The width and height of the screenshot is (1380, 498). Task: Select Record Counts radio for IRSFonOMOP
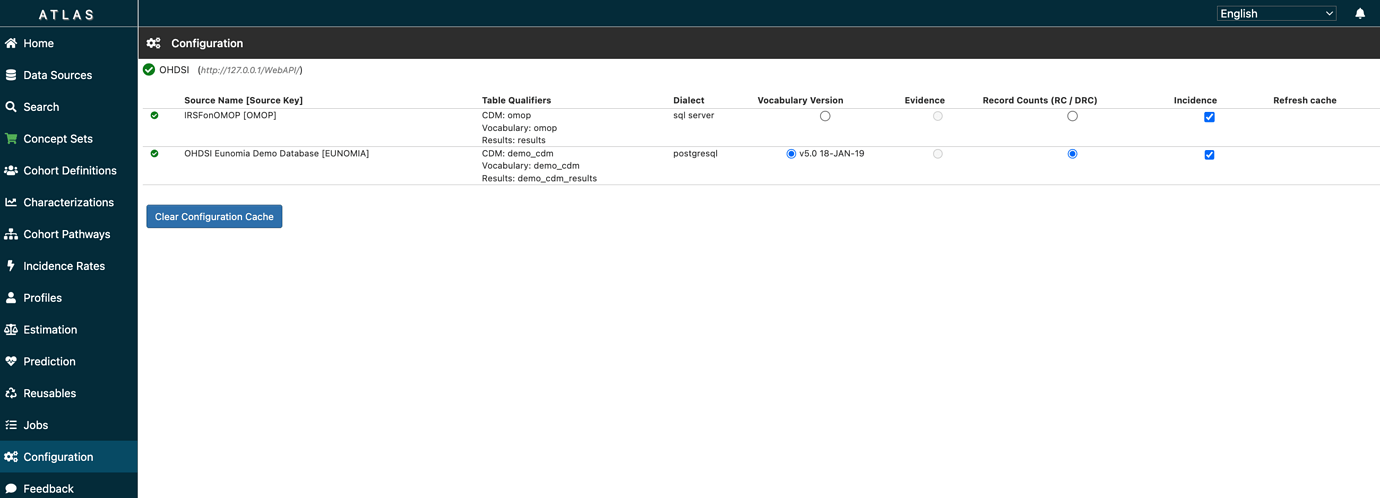click(1072, 116)
